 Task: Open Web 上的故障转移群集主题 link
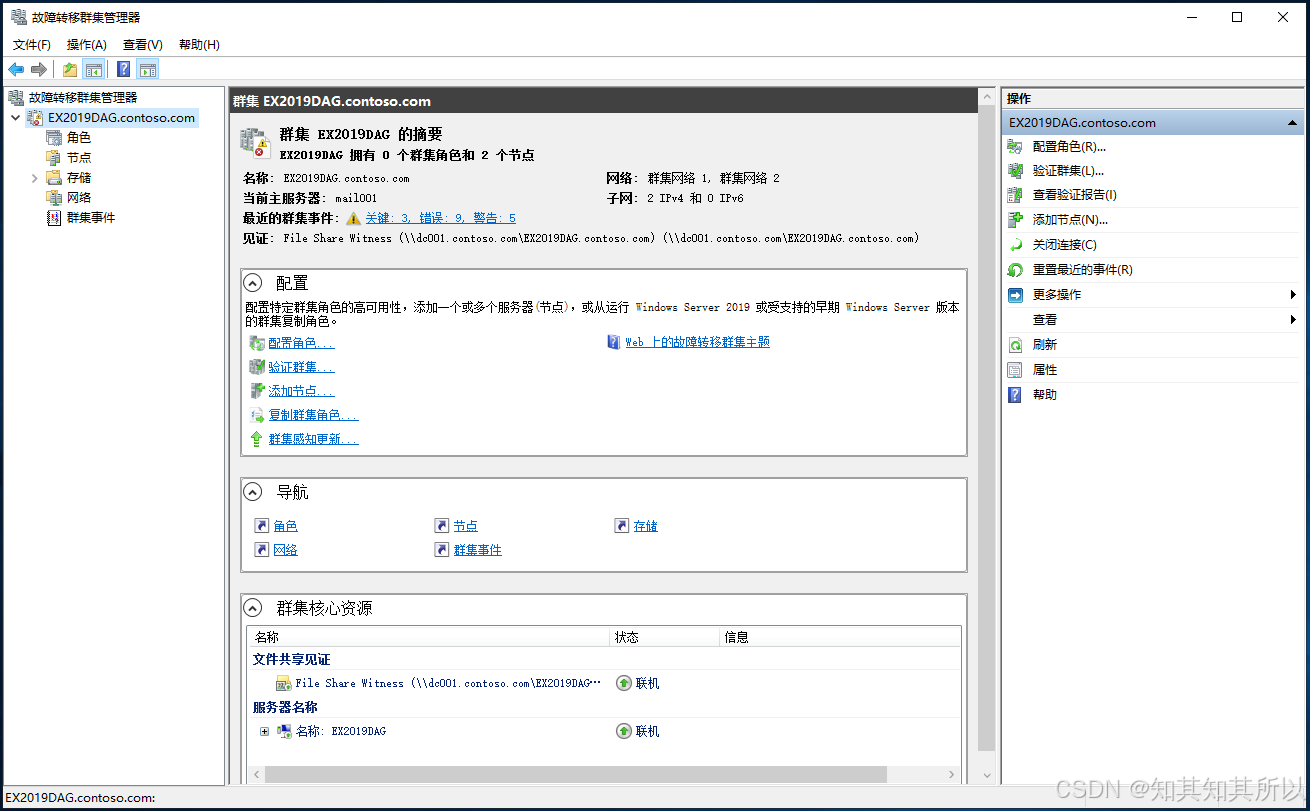point(697,342)
